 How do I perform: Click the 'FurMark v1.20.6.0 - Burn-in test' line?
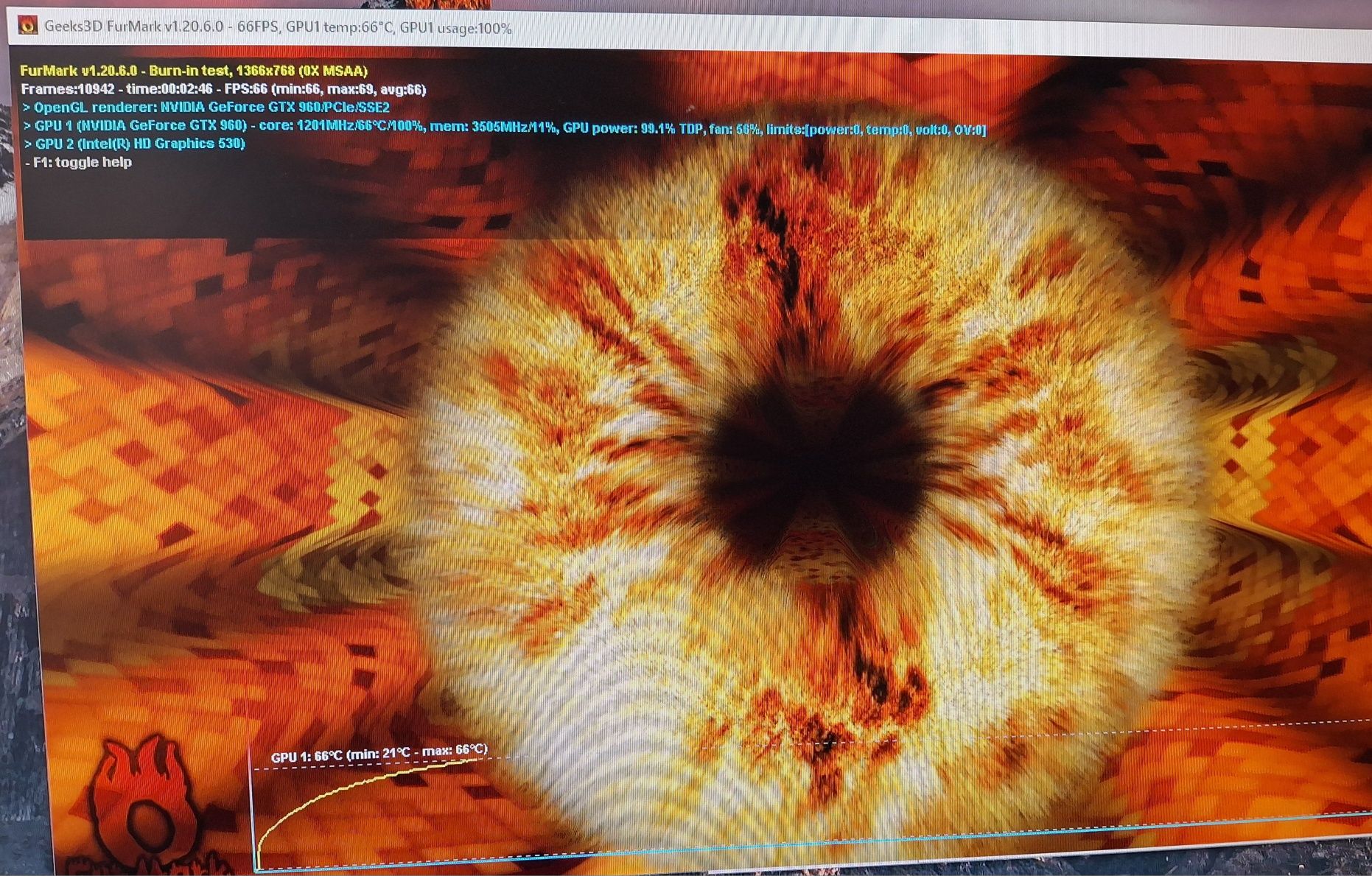tap(194, 71)
